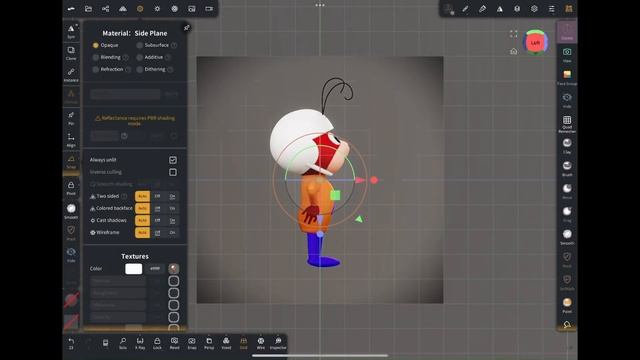Tap the Clone tool in left bar
Viewport: 640px width, 360px height.
coord(71,53)
